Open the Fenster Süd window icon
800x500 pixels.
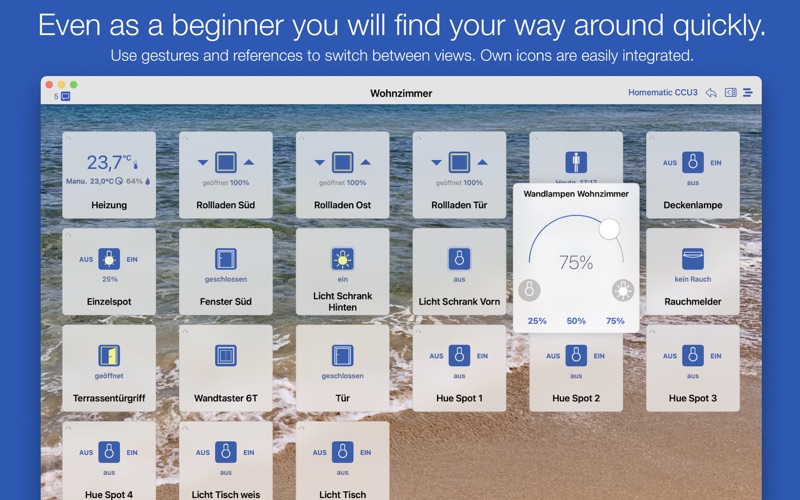tap(226, 259)
